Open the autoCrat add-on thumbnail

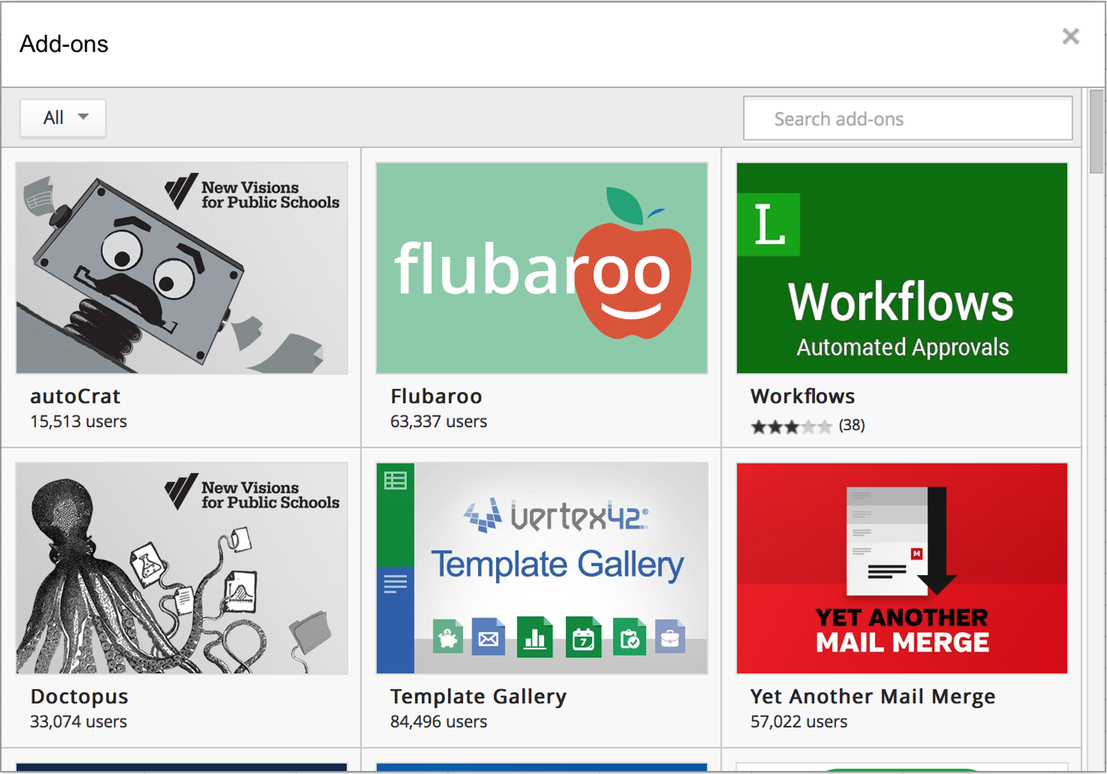[x=181, y=268]
